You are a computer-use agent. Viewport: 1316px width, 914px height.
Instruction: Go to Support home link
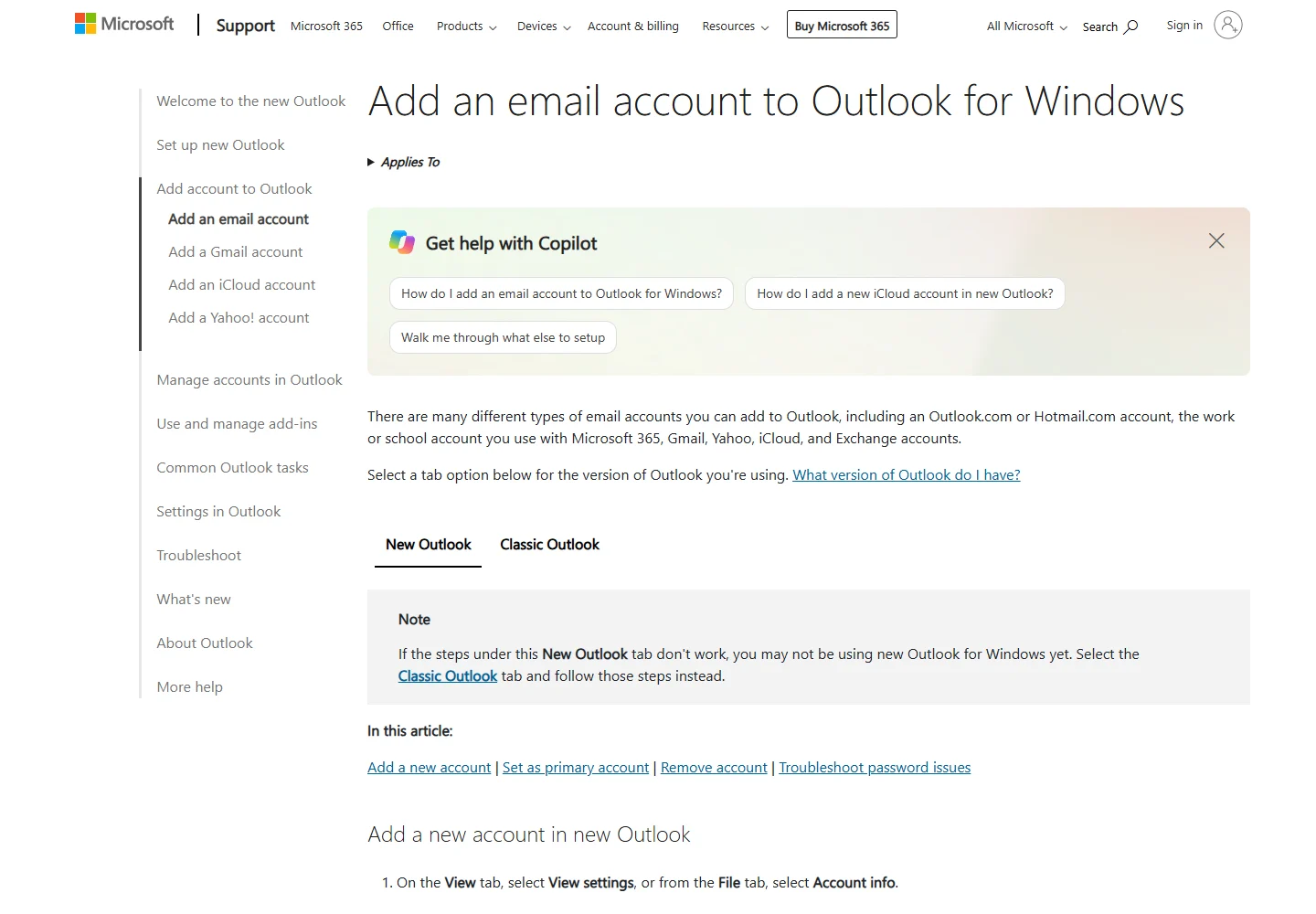245,26
